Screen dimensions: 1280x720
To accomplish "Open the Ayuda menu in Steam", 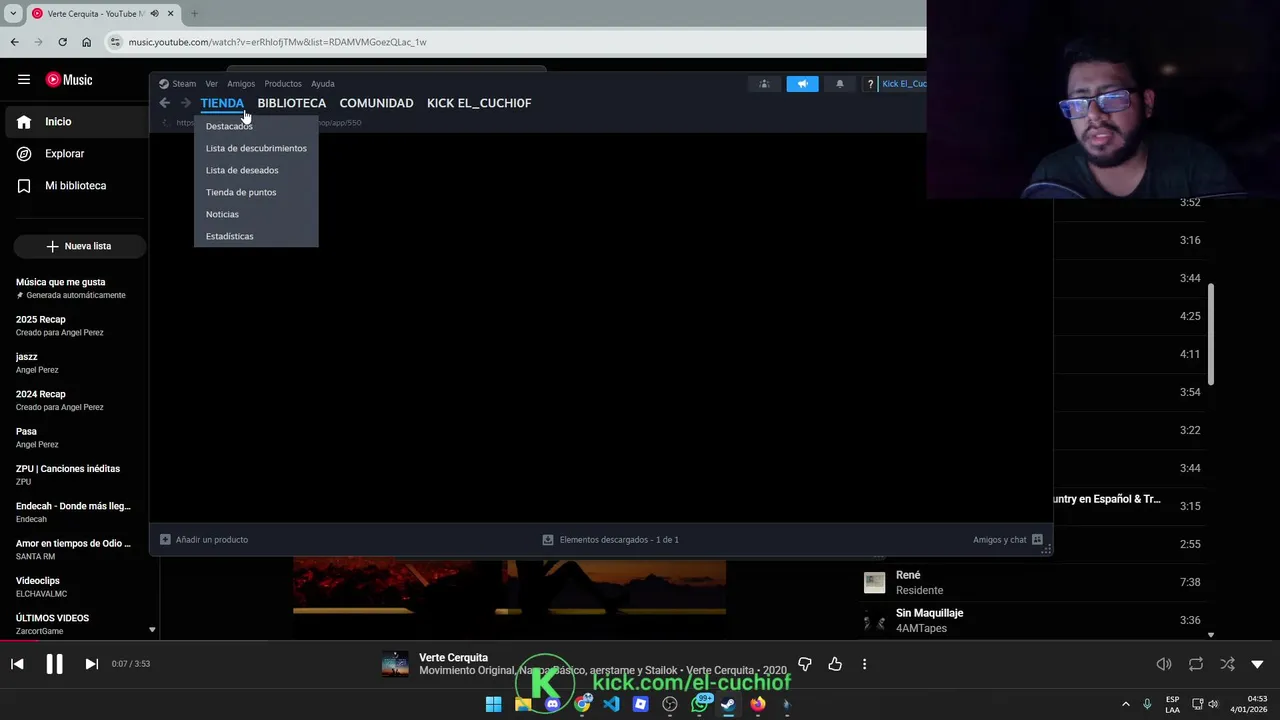I will (x=322, y=84).
